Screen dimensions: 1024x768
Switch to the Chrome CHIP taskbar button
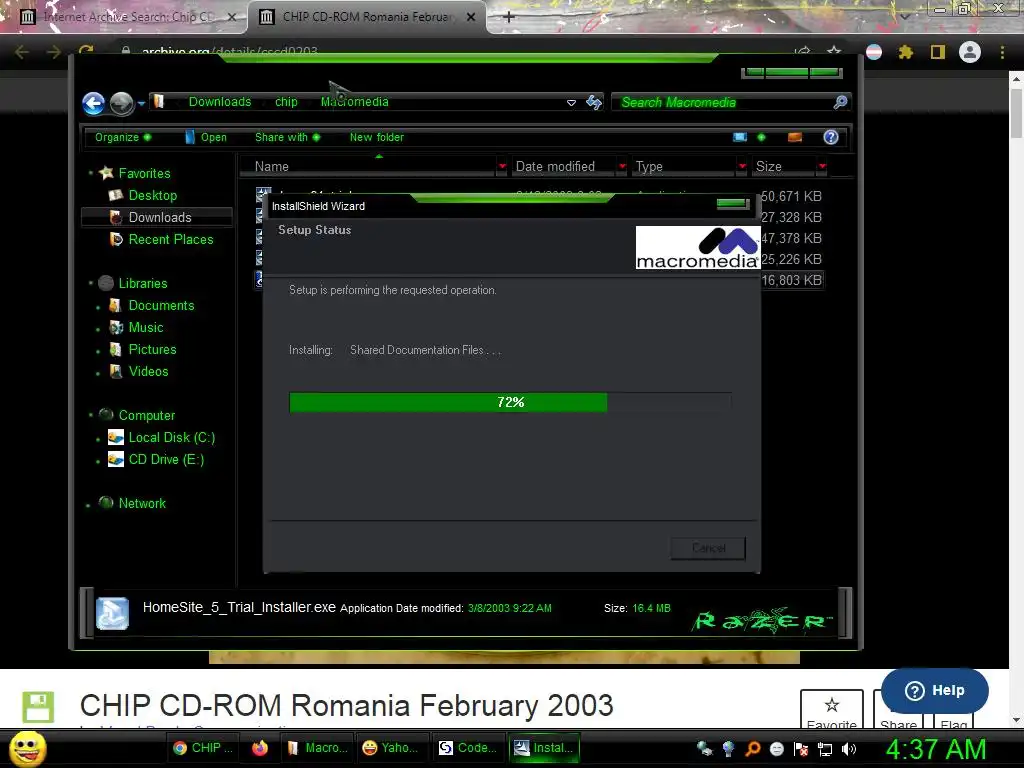click(x=202, y=748)
